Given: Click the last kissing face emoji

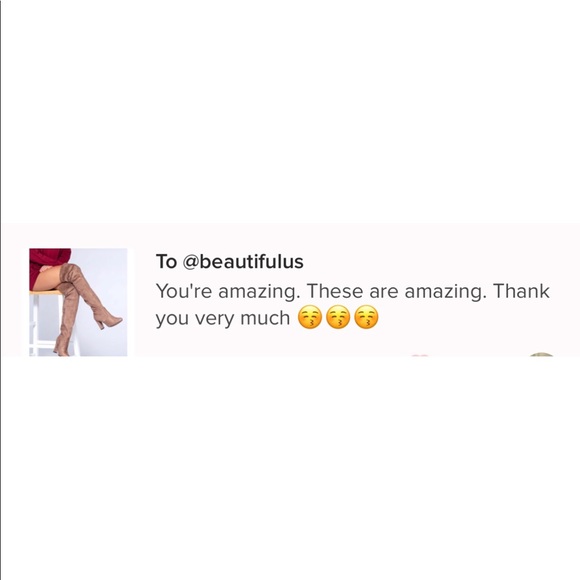Looking at the screenshot, I should click(x=366, y=317).
